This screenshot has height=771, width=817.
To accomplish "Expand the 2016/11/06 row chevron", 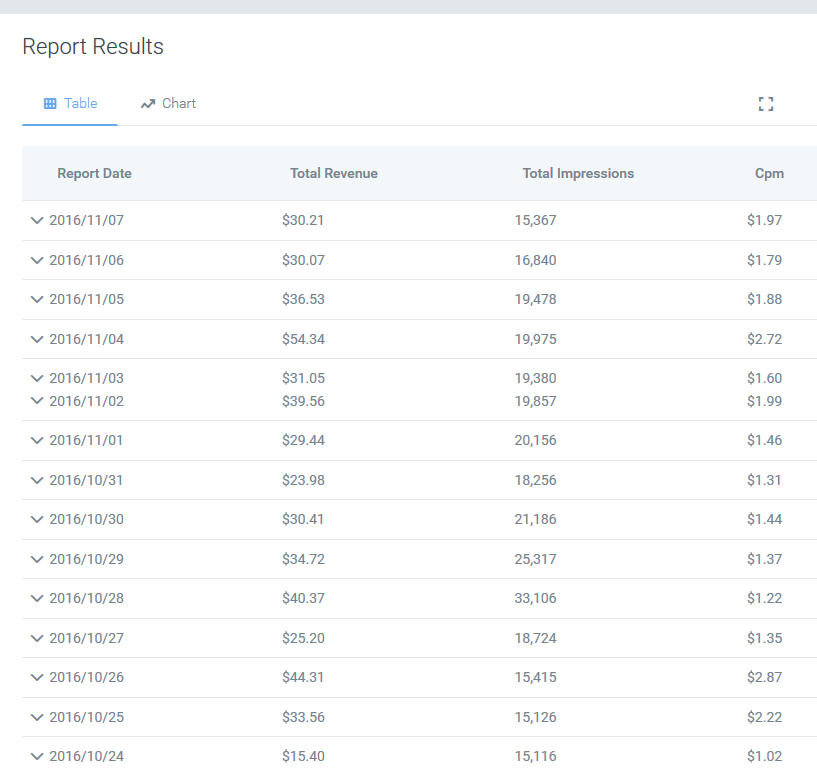I will pyautogui.click(x=37, y=260).
